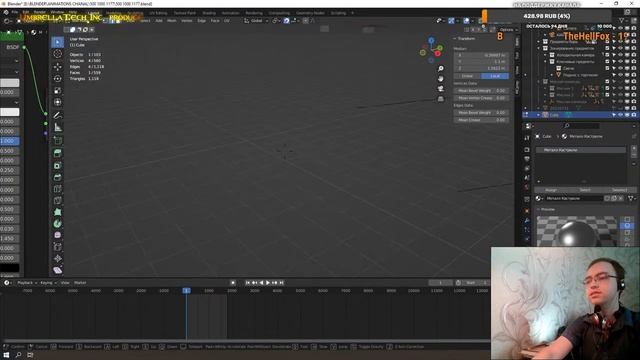Select the Knife tool
The image size is (640, 360).
58,201
